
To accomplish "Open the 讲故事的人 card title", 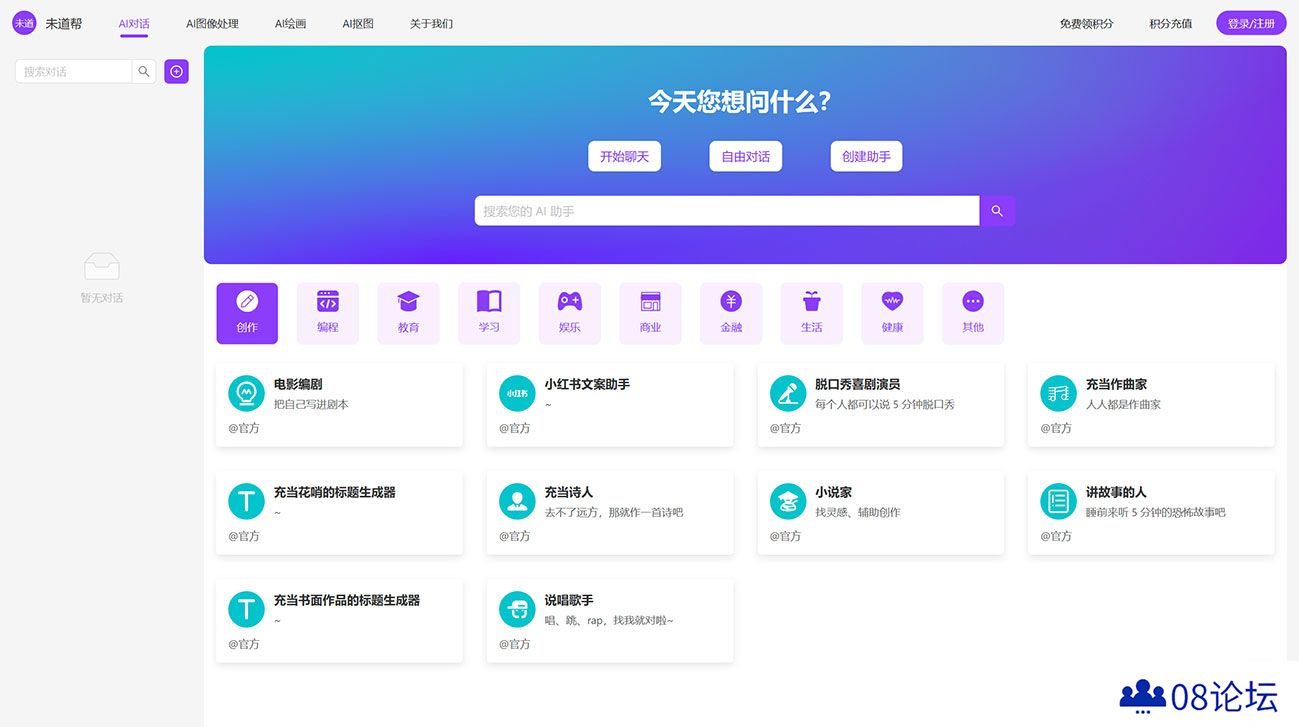I will point(1116,492).
